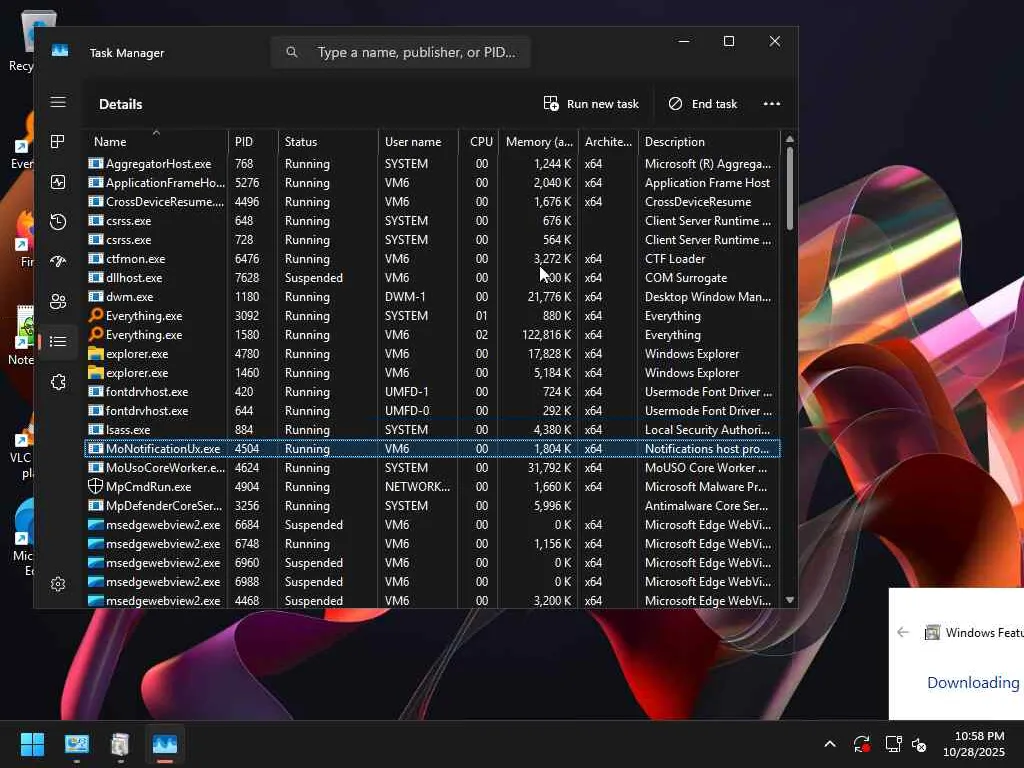Open the Startup apps page icon
The width and height of the screenshot is (1024, 768).
pos(58,261)
